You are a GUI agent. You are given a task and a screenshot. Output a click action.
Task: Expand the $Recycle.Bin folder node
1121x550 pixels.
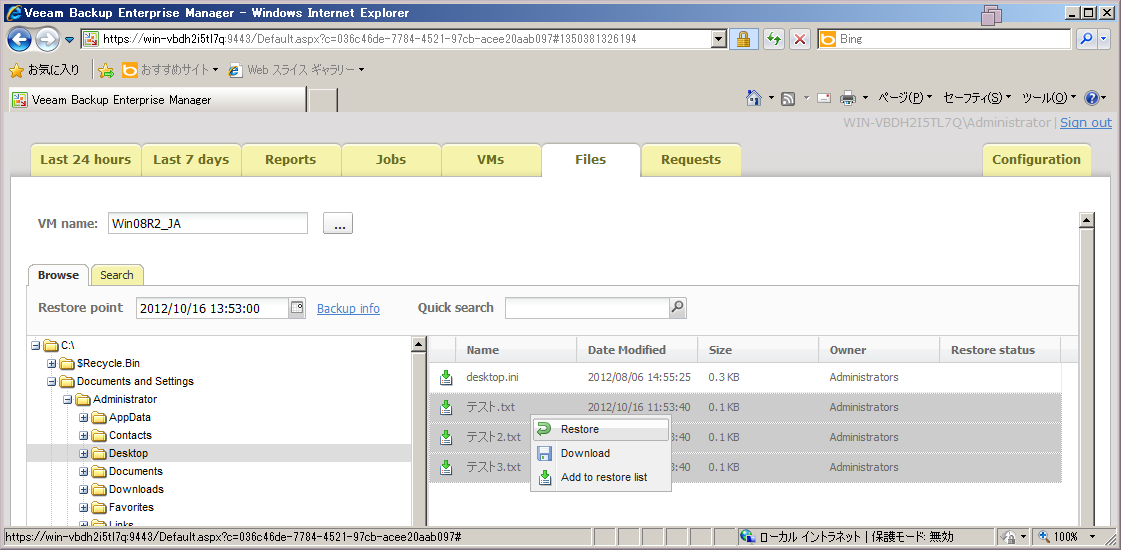coord(51,363)
